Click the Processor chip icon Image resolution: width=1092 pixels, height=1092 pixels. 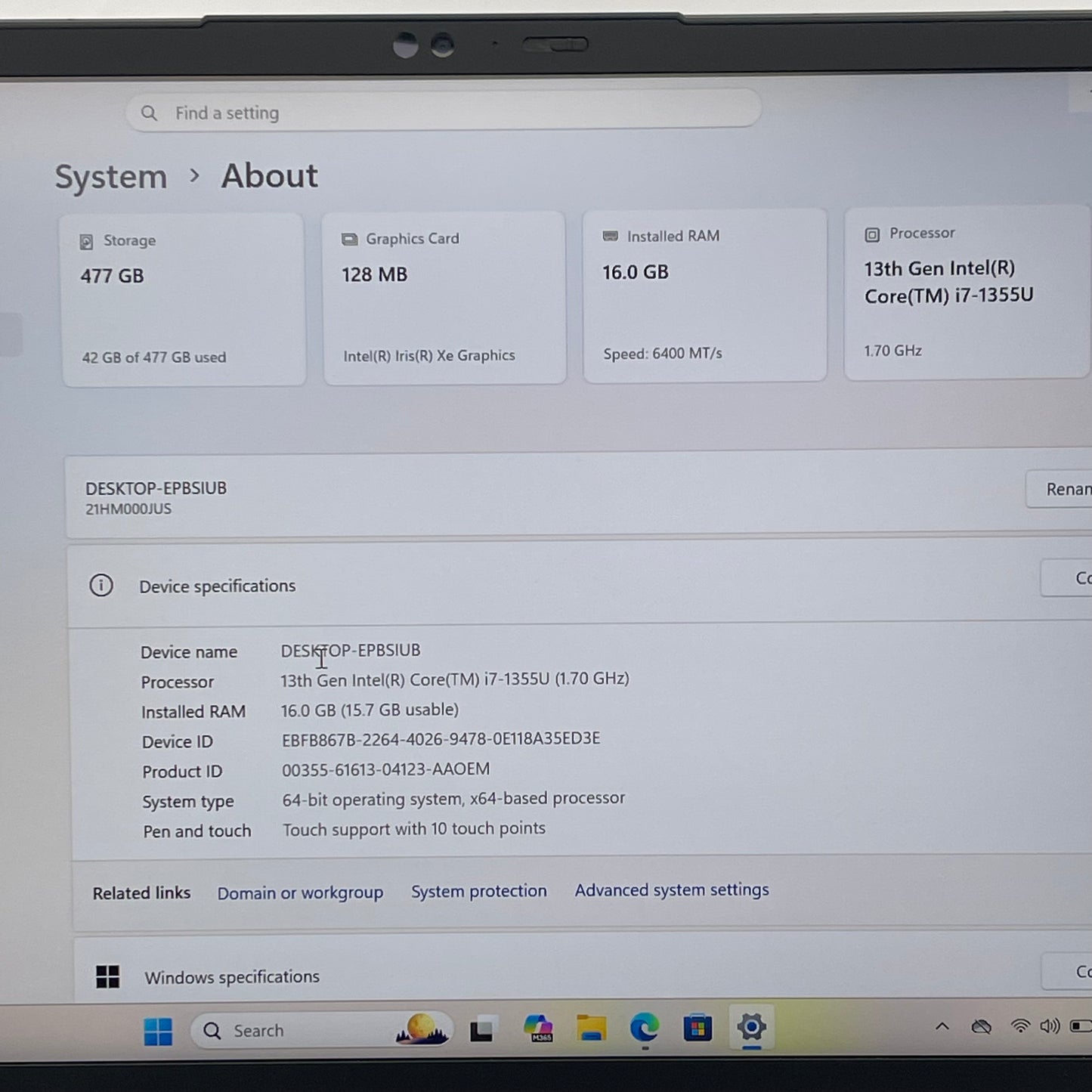872,235
